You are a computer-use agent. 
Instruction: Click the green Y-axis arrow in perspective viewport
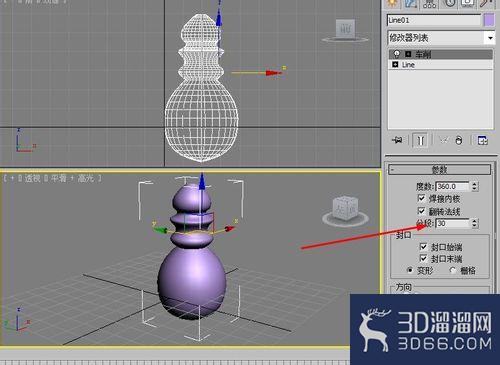[161, 230]
